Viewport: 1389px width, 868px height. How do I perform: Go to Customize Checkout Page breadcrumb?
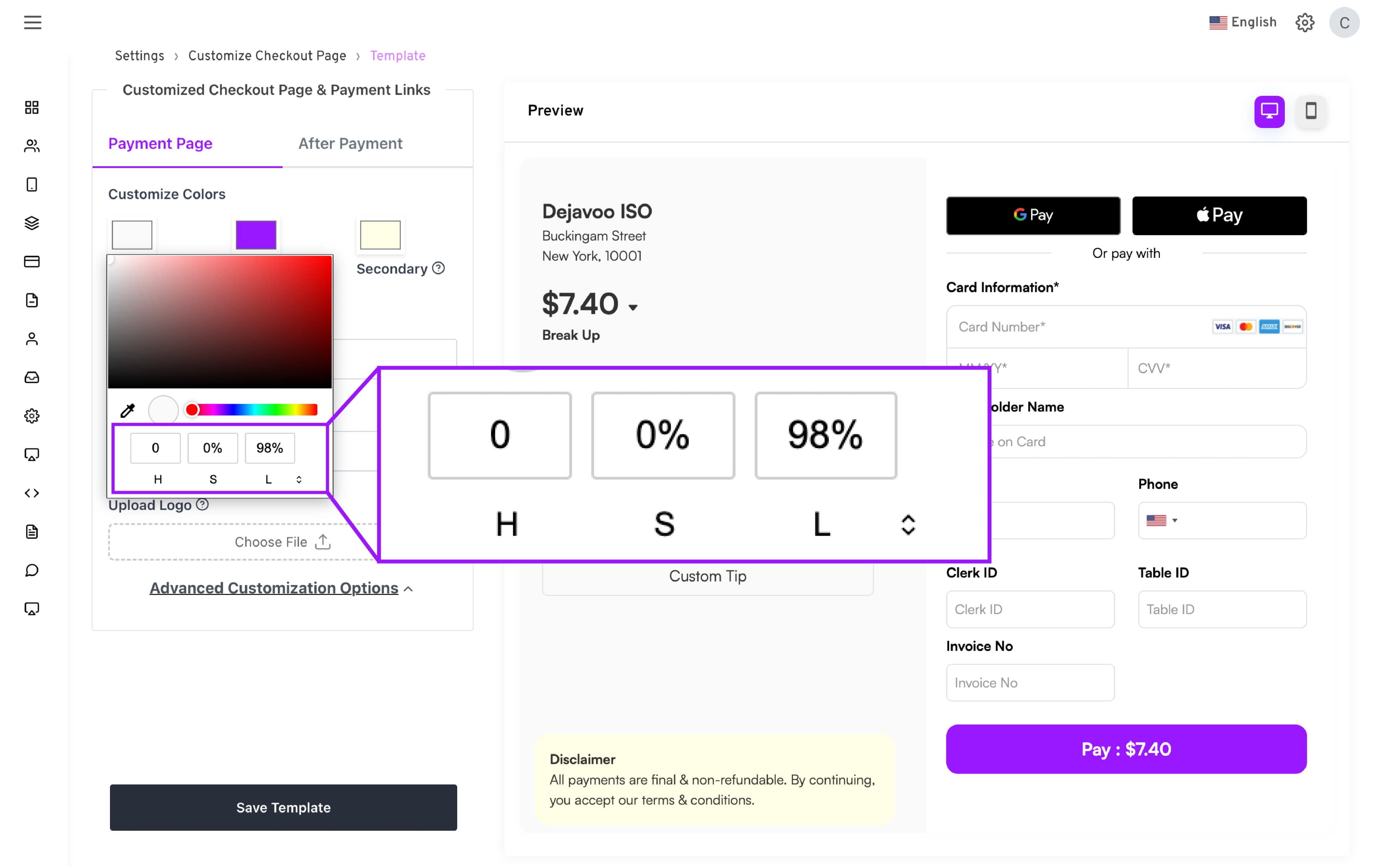pos(267,56)
